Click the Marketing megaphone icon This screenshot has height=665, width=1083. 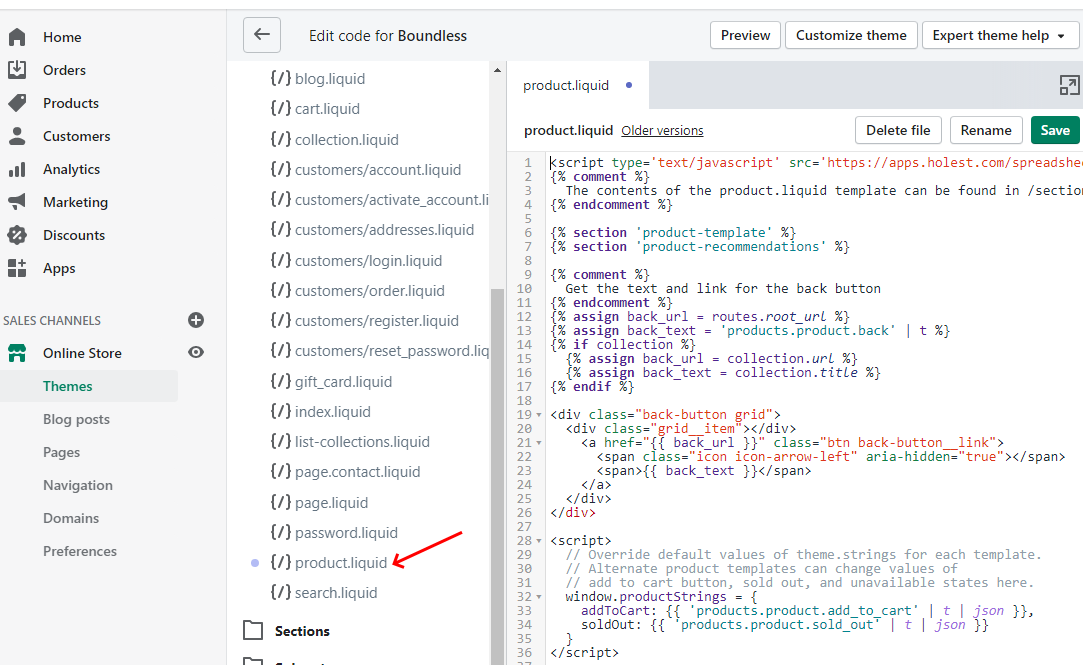click(17, 202)
